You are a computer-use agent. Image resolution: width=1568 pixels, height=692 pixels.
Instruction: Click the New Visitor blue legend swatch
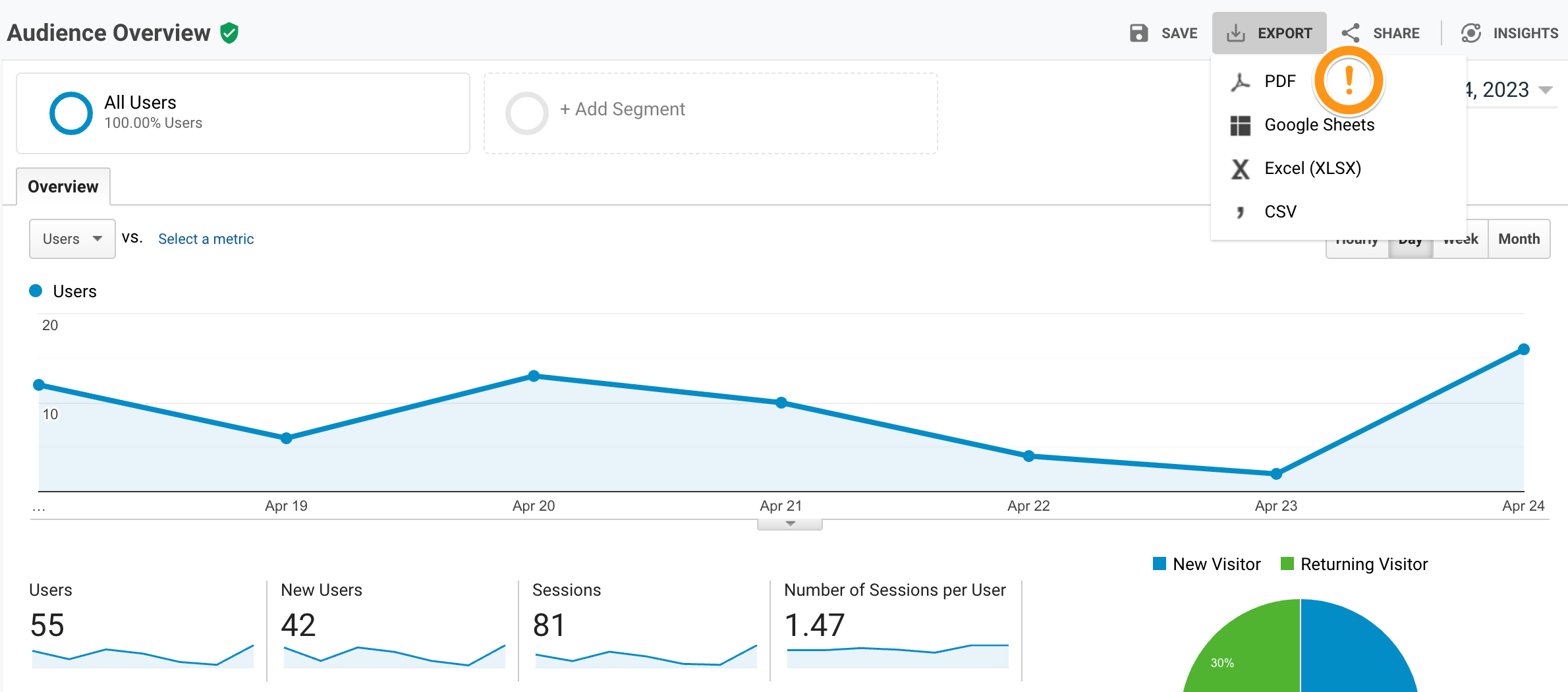(x=1160, y=563)
